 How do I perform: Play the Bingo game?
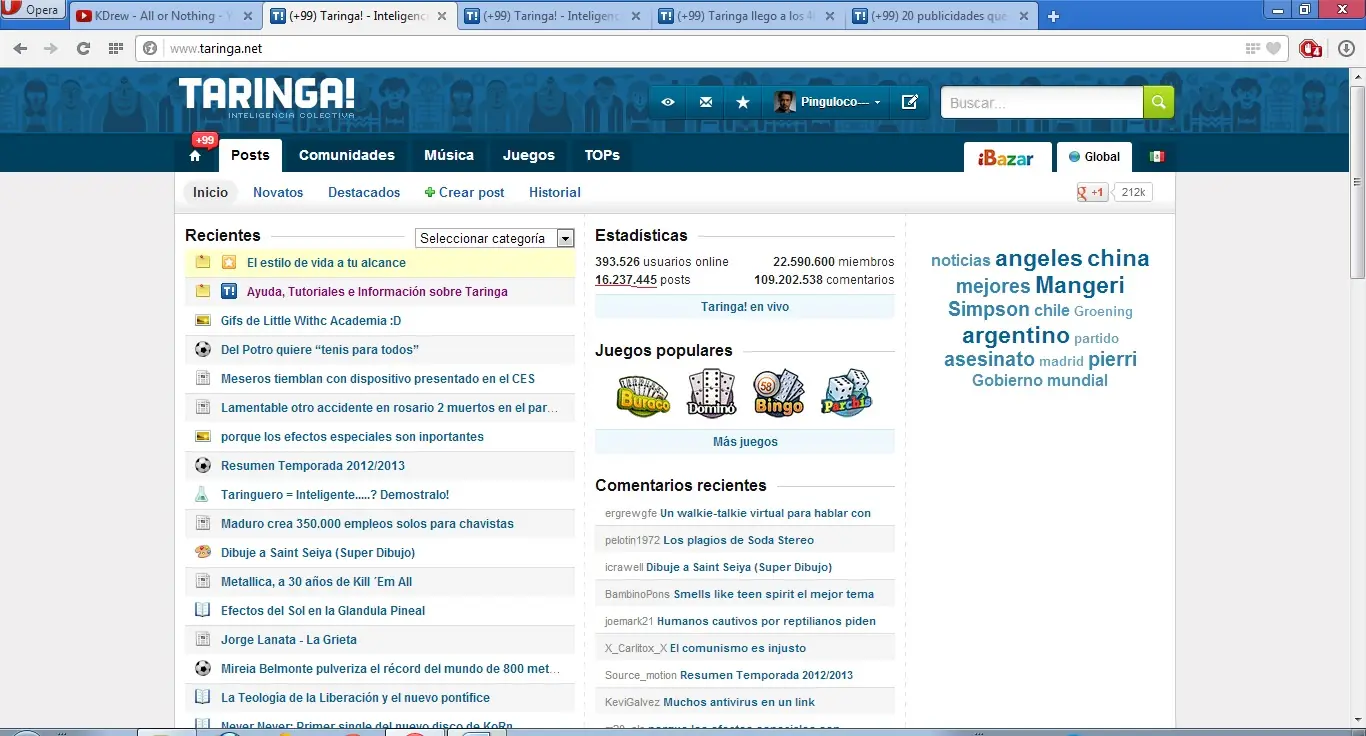coord(778,392)
